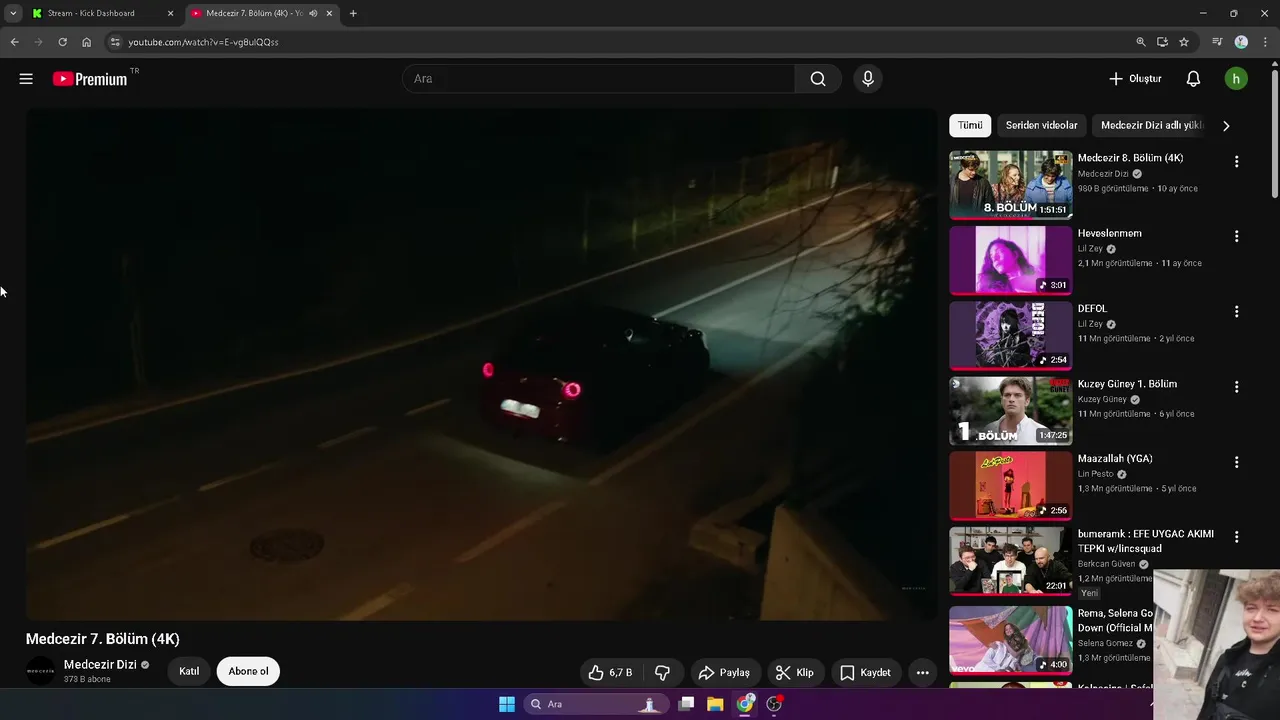Click the YouTube search input field

(598, 79)
